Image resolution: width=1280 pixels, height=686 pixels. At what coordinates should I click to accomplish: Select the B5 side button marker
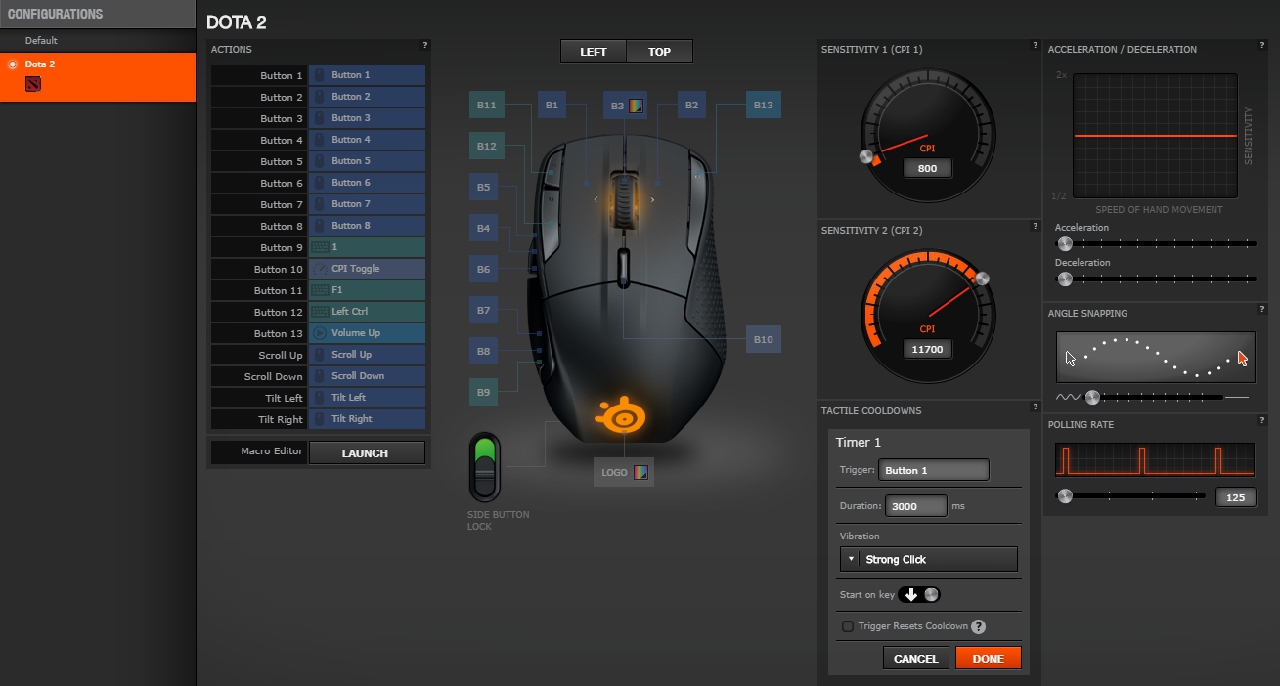[x=484, y=187]
